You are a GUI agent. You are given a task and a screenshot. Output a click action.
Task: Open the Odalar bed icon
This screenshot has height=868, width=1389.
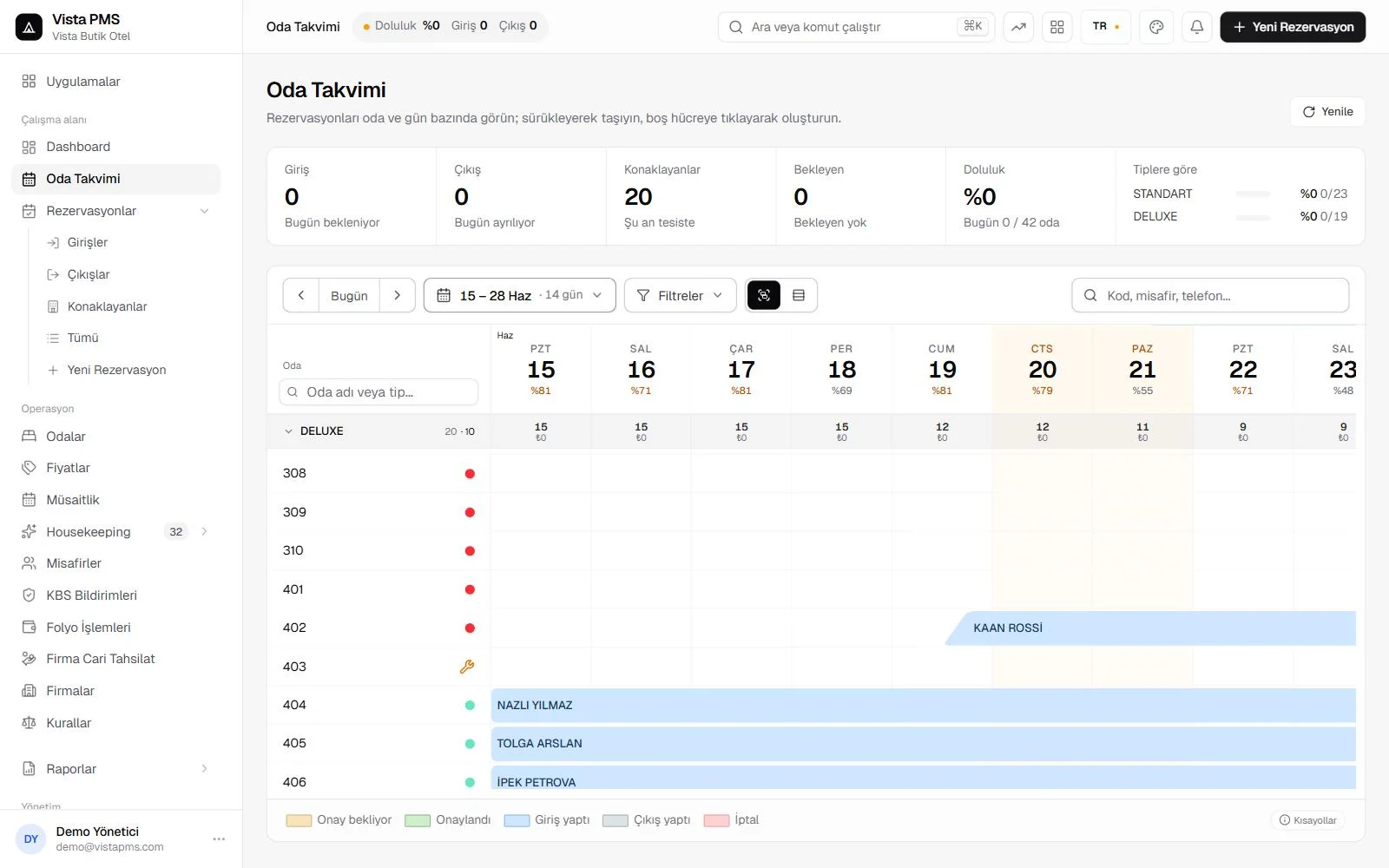29,437
